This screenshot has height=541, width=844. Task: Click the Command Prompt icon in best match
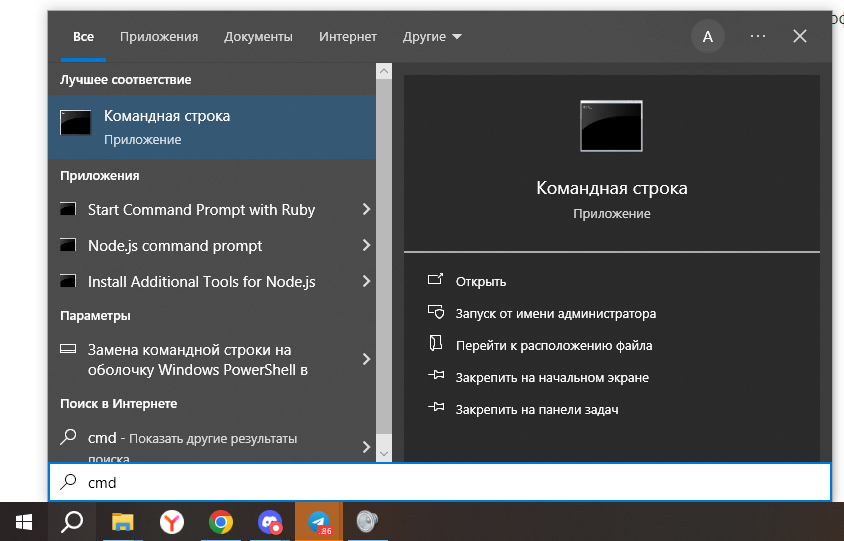pos(75,123)
